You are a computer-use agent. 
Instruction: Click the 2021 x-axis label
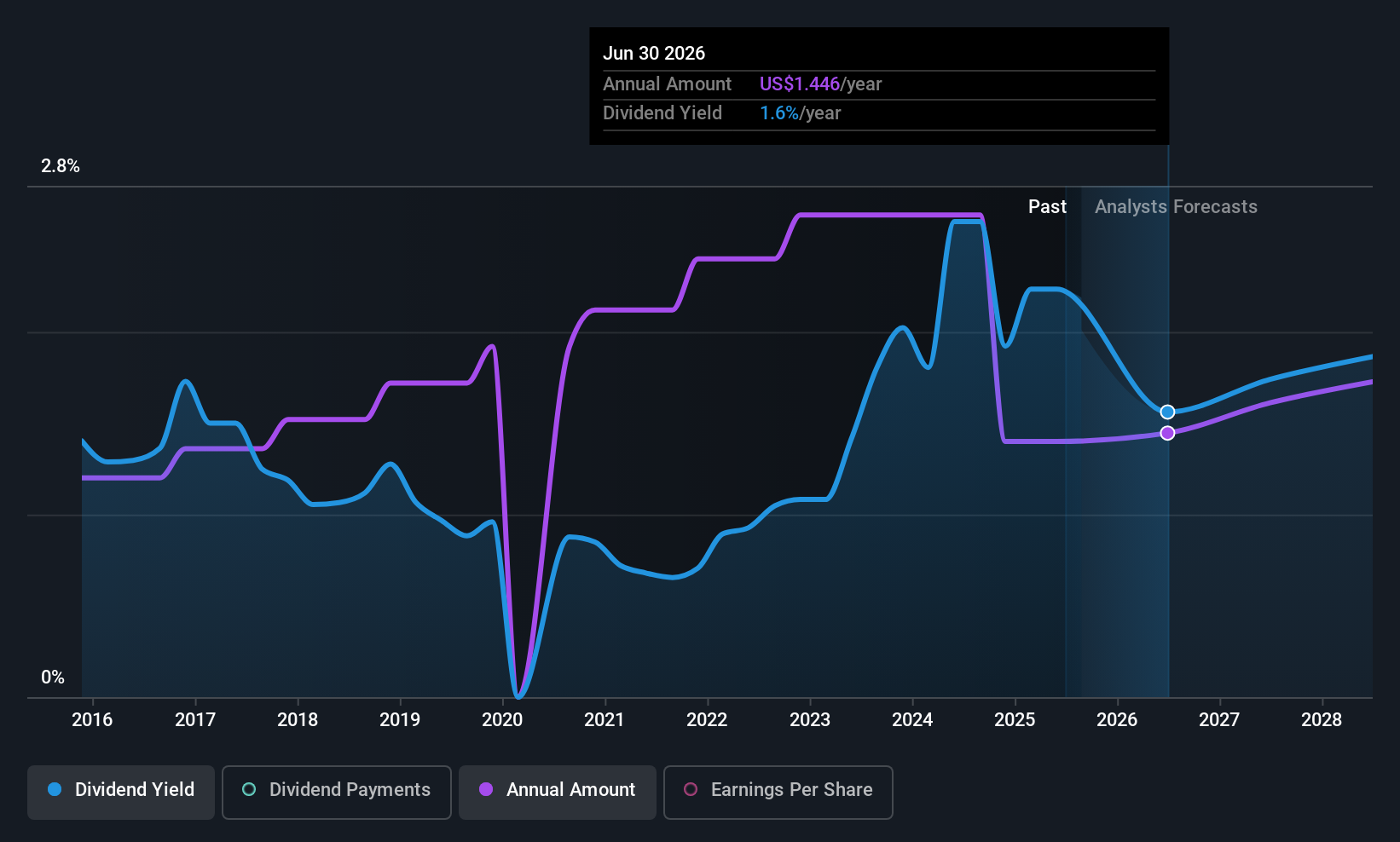coord(605,720)
